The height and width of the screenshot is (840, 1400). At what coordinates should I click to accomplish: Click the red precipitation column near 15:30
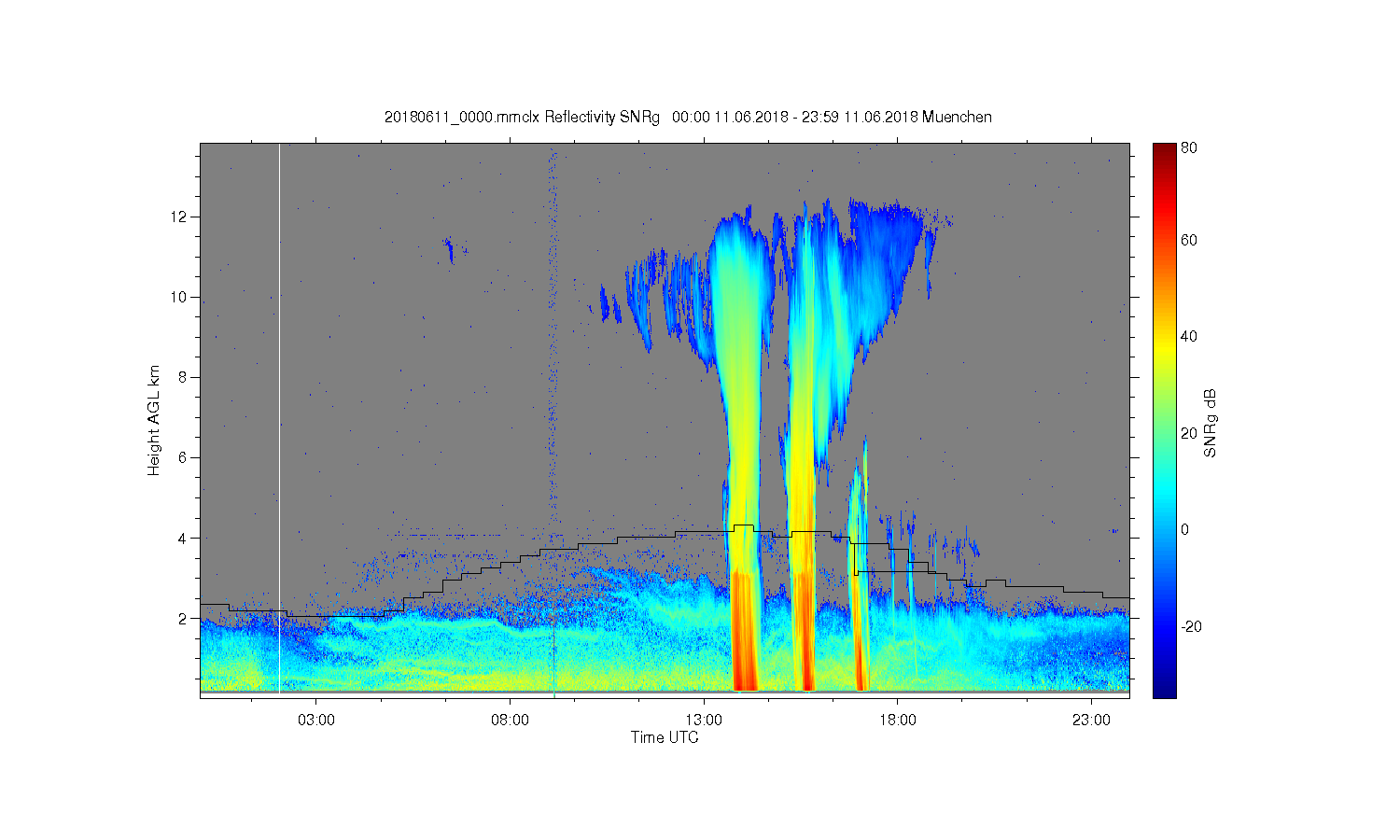click(x=803, y=632)
